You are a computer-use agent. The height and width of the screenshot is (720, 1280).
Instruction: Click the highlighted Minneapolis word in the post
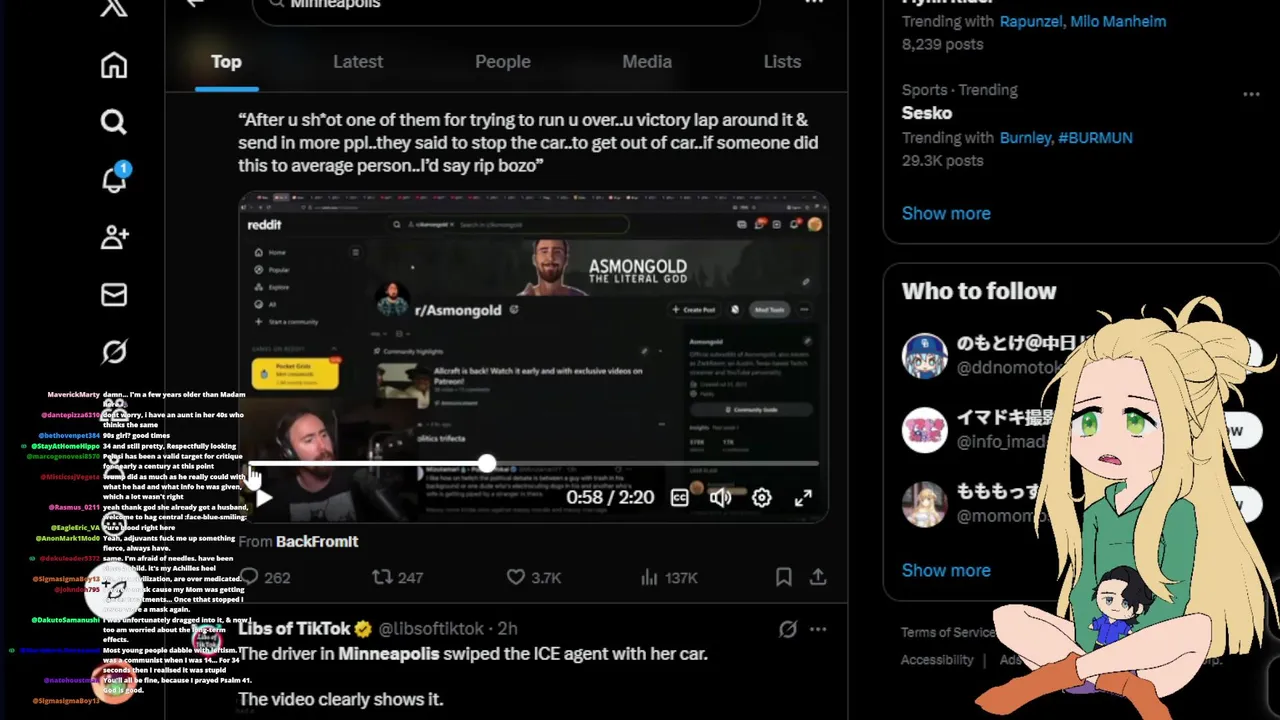(x=389, y=654)
